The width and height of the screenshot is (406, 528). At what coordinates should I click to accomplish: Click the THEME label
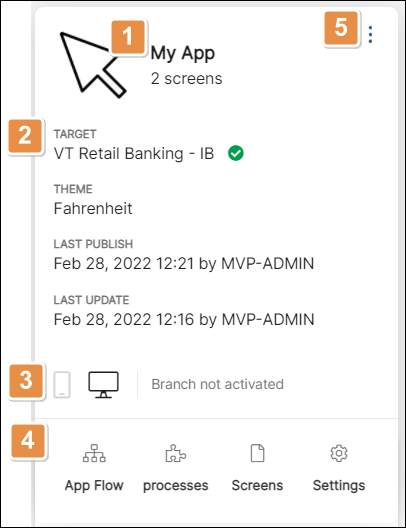click(73, 189)
